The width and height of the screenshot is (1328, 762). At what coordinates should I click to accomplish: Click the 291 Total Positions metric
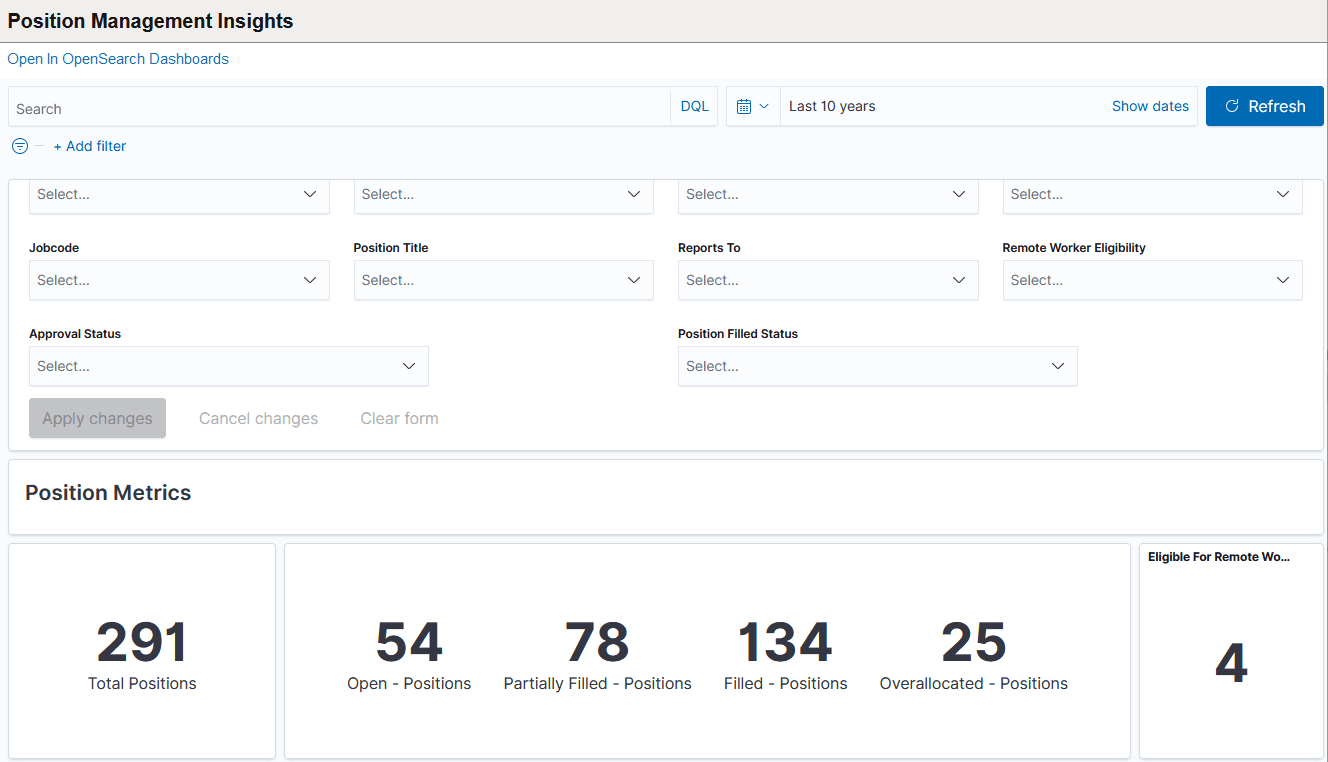tap(141, 650)
